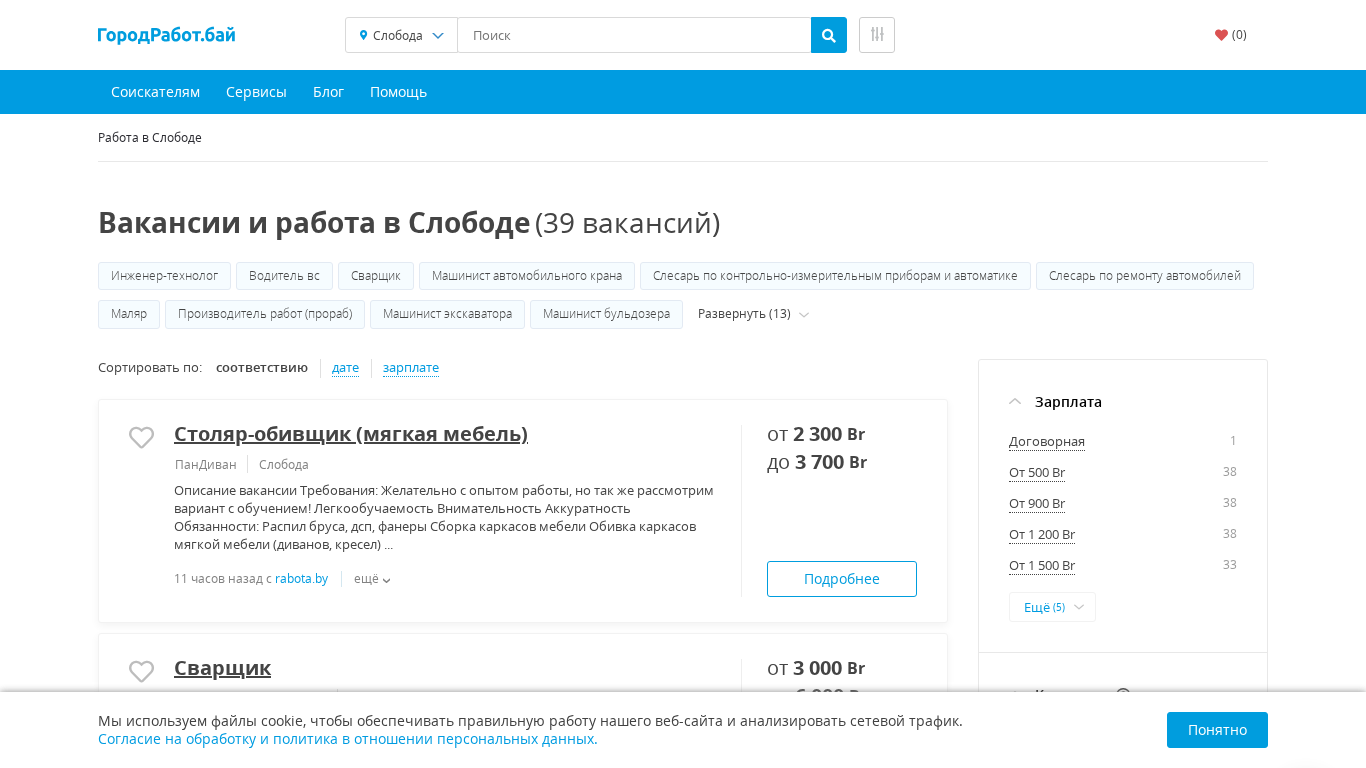The image size is (1366, 768).
Task: Filter salary От 500 Br
Action: (1037, 473)
